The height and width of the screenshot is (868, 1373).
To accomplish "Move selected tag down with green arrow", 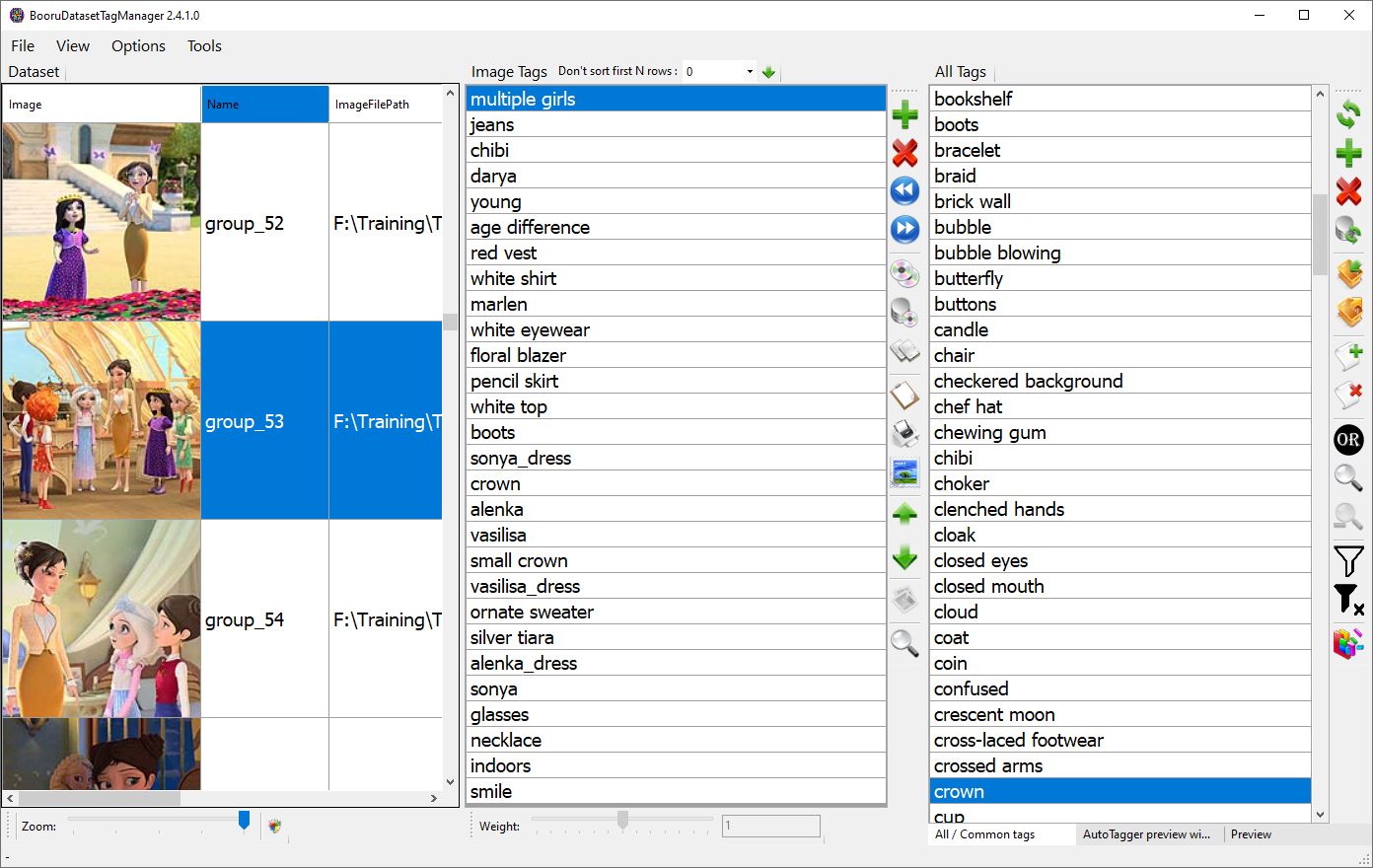I will [904, 558].
